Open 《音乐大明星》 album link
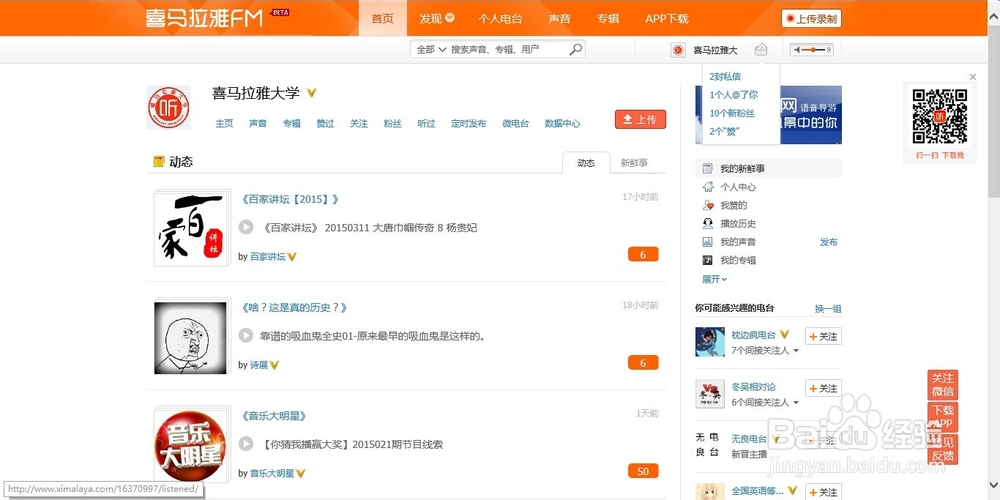Image resolution: width=1000 pixels, height=500 pixels. coord(274,416)
